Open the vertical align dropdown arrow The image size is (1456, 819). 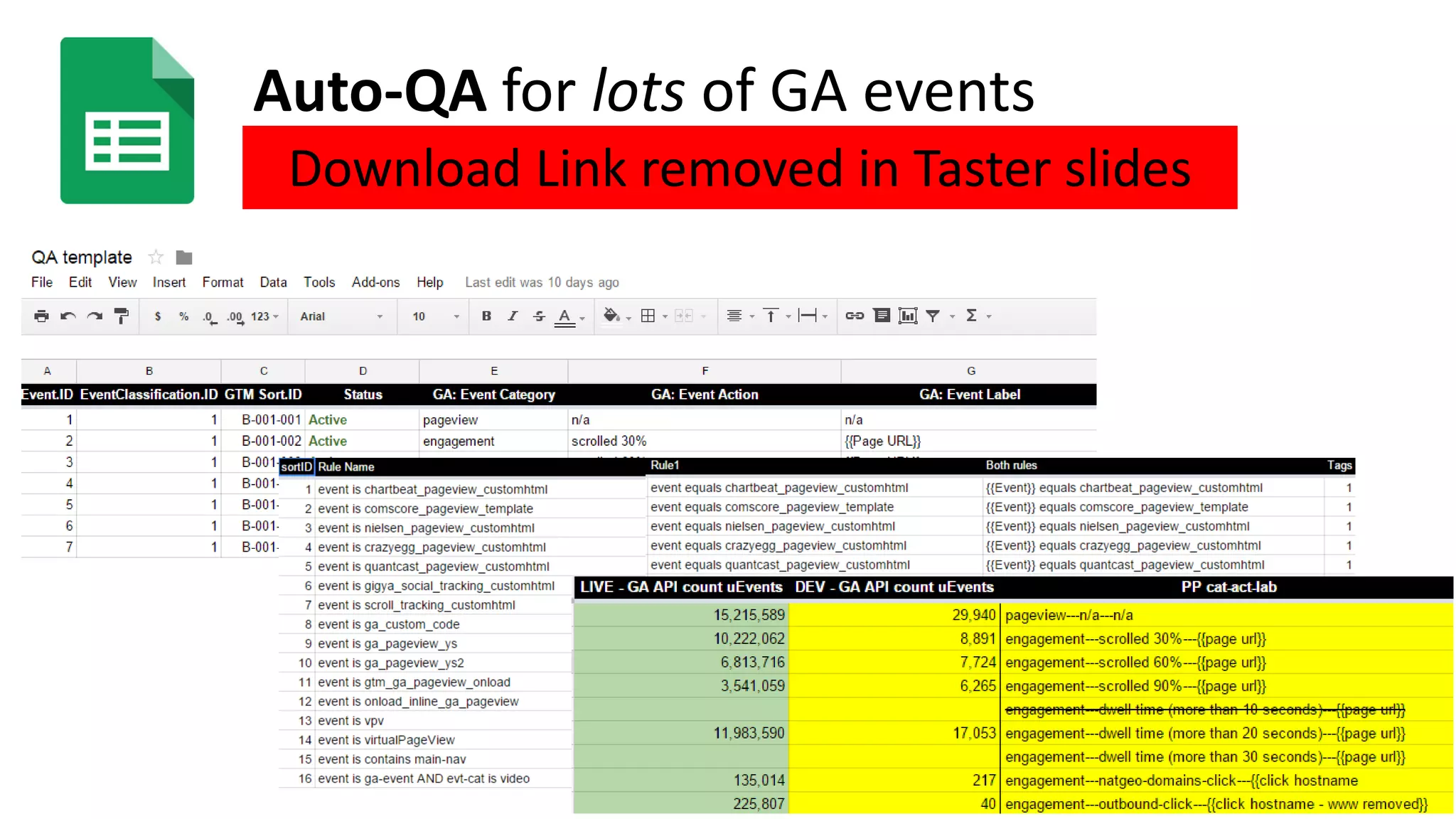788,317
